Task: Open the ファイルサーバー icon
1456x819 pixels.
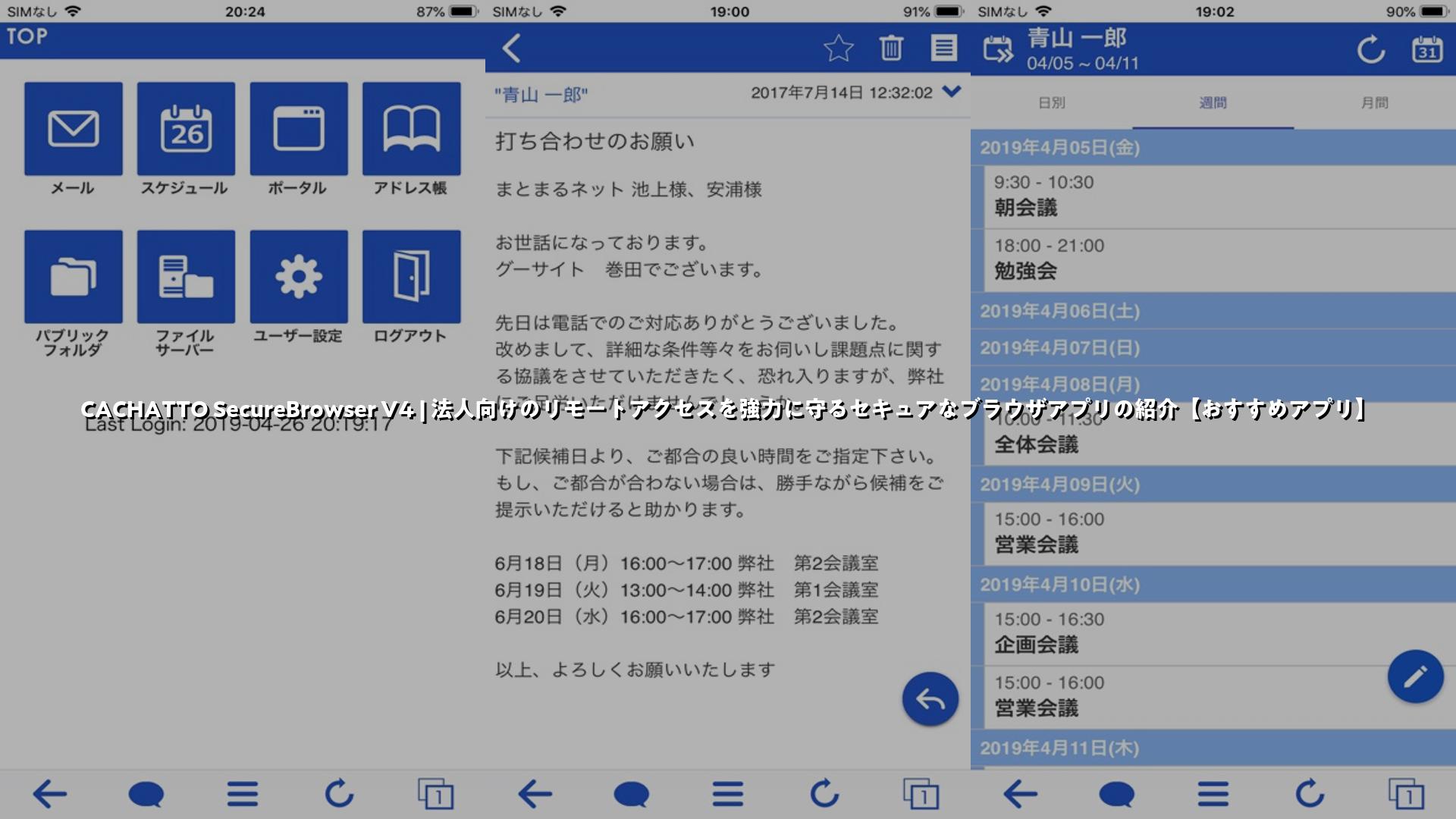Action: point(186,277)
